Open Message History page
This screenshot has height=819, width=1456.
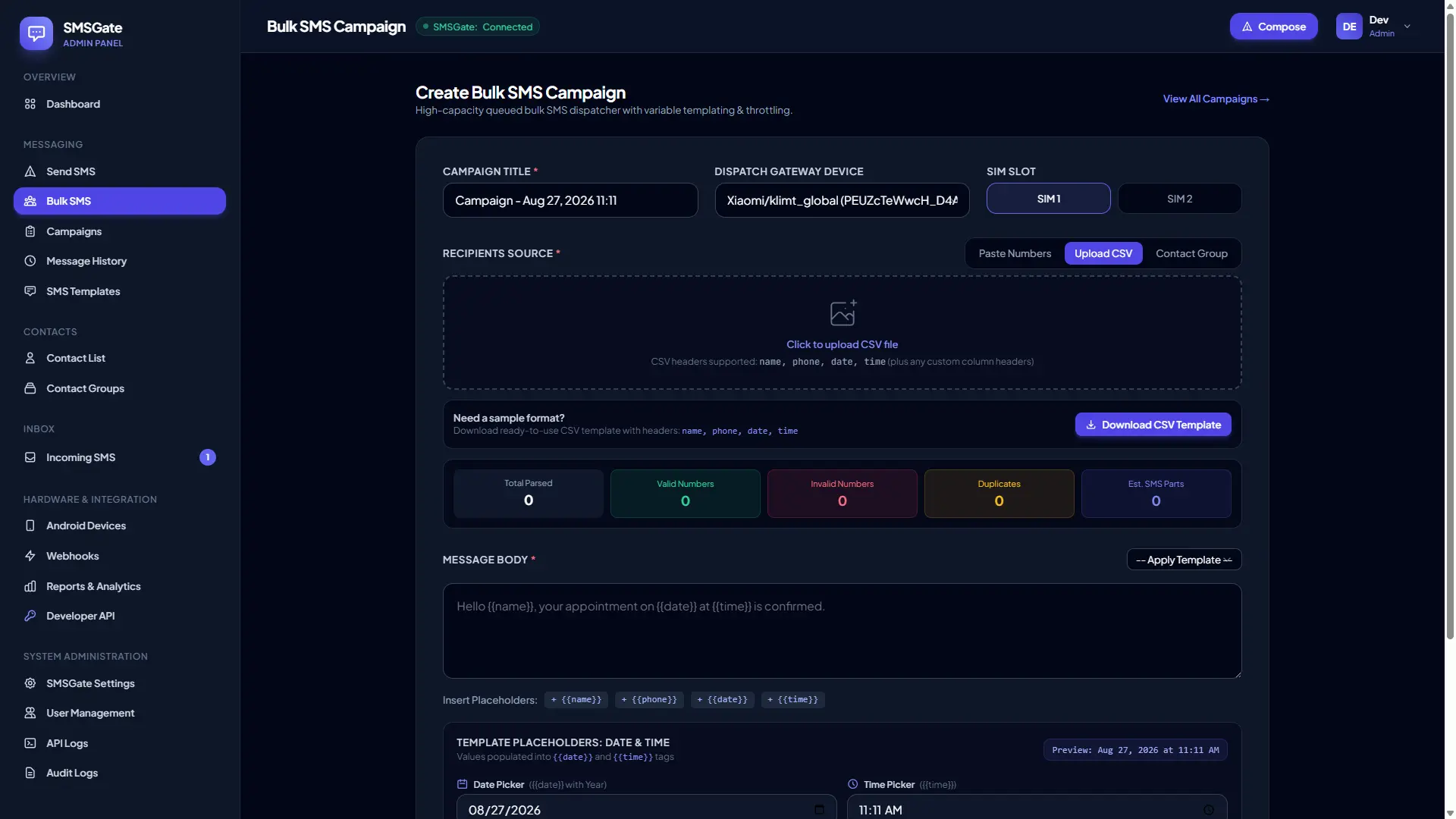120,261
